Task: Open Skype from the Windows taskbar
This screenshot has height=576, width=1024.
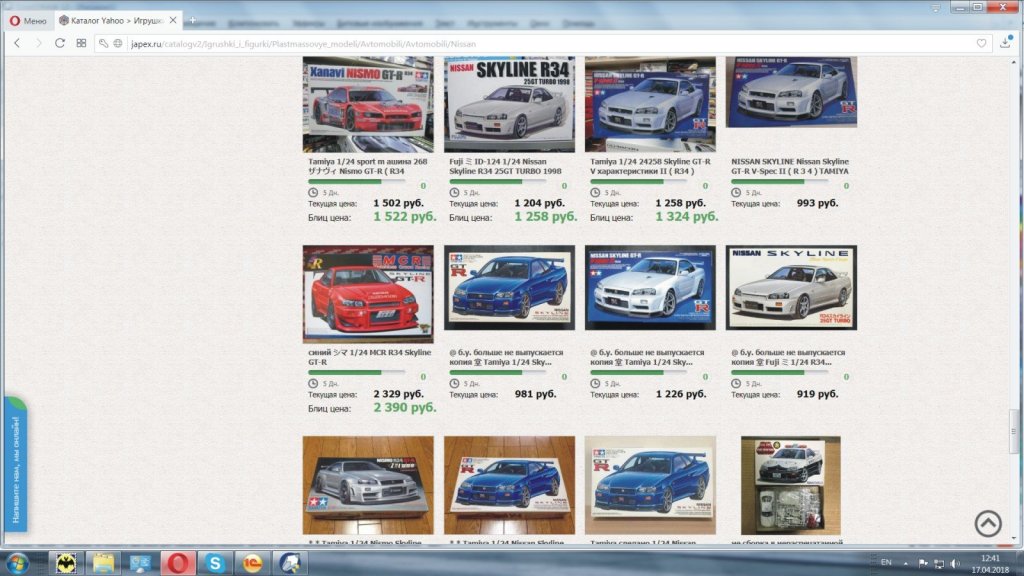Action: (214, 563)
